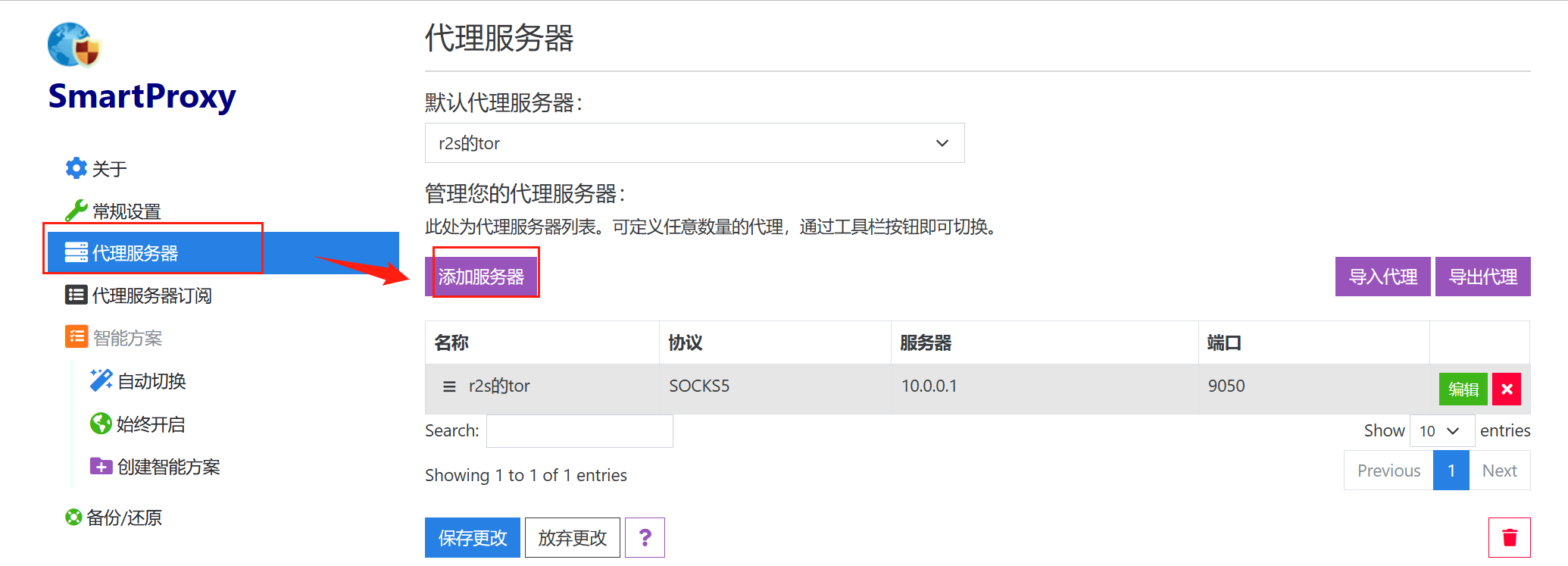This screenshot has width=1568, height=566.
Task: Select 代理服务器 in the sidebar
Action: click(x=223, y=253)
